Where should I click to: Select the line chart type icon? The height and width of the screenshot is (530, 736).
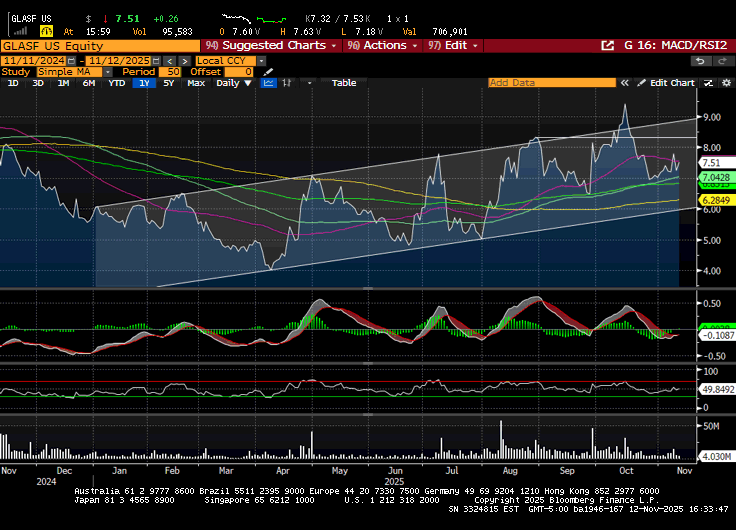268,83
